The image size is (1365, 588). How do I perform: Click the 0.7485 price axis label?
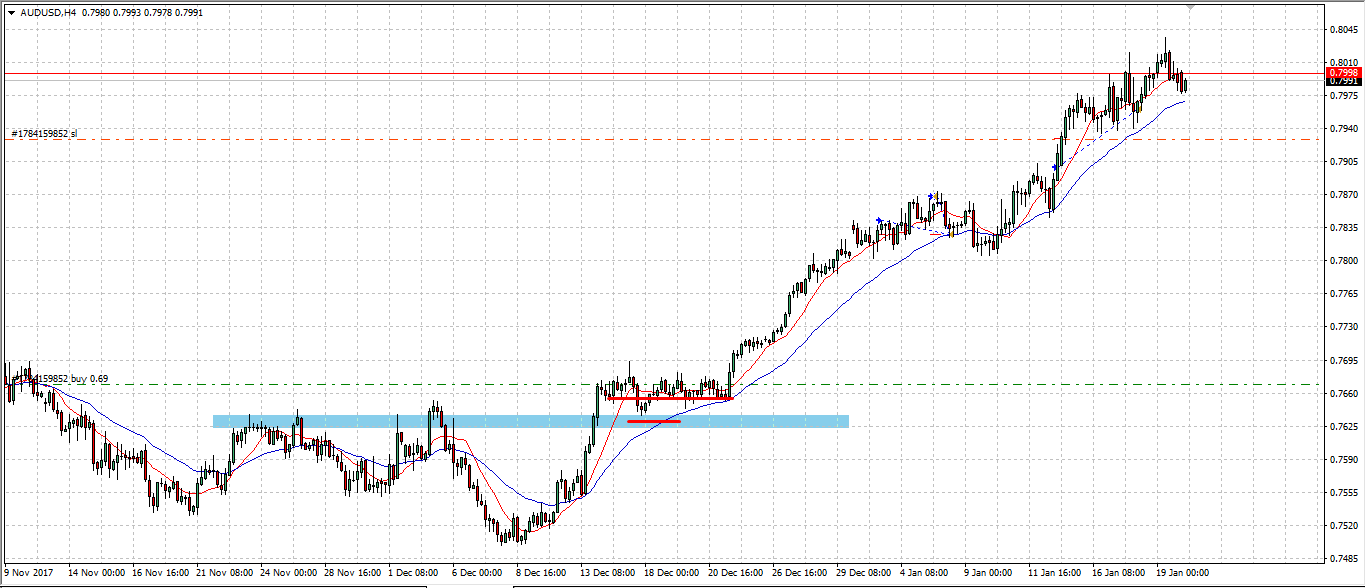[x=1344, y=558]
